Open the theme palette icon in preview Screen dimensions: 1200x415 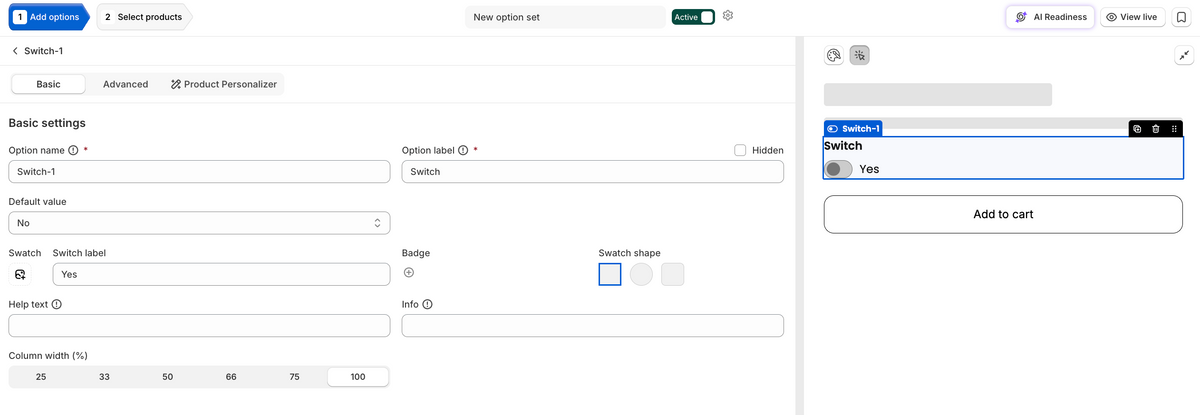[834, 56]
